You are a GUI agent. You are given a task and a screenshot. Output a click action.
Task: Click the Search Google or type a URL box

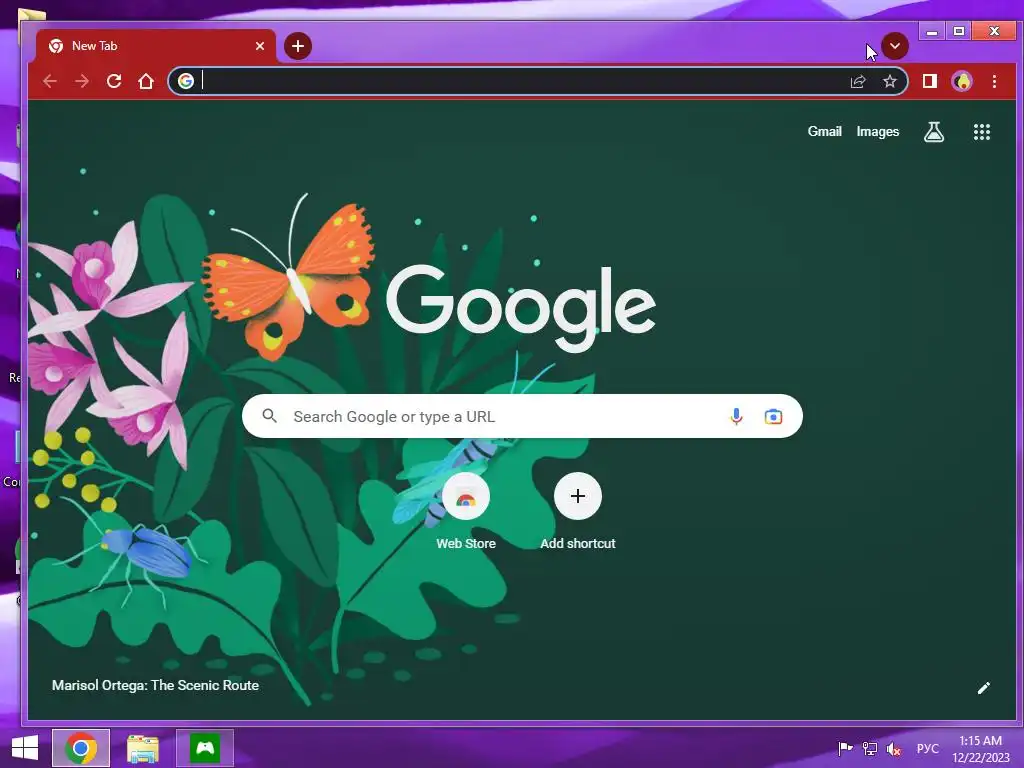pos(522,416)
